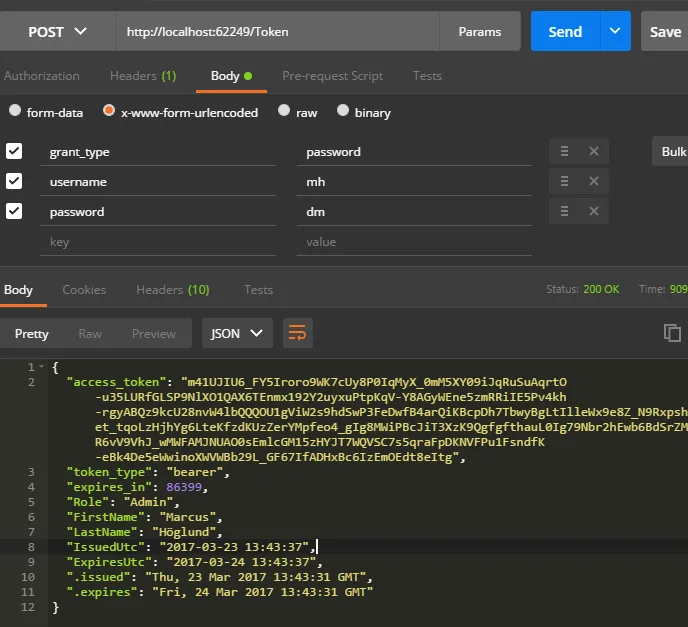Click the ".expires" date value
This screenshot has height=627, width=688.
tap(262, 592)
